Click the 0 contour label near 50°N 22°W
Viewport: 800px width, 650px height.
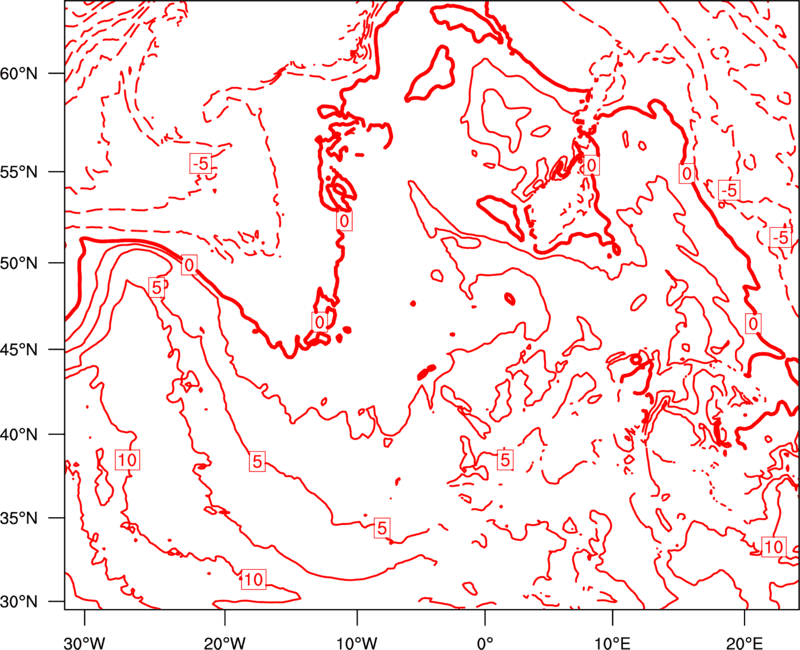[189, 265]
